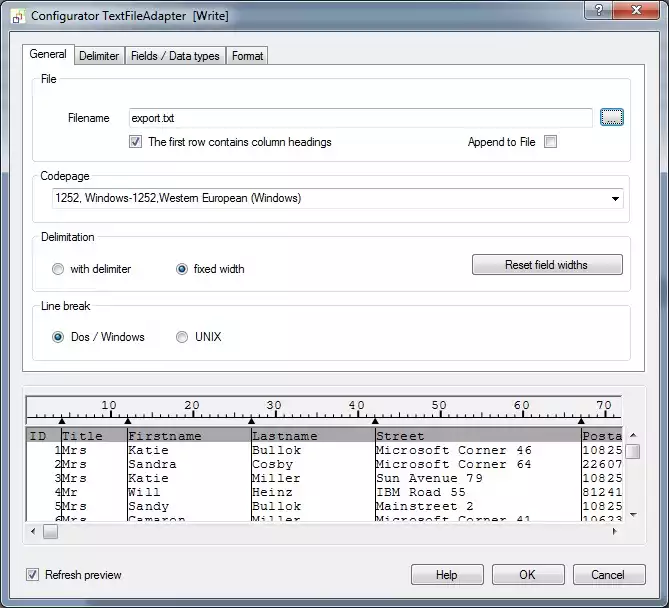The image size is (669, 608).
Task: Click the ruler field marker before Firstname
Action: [x=128, y=421]
